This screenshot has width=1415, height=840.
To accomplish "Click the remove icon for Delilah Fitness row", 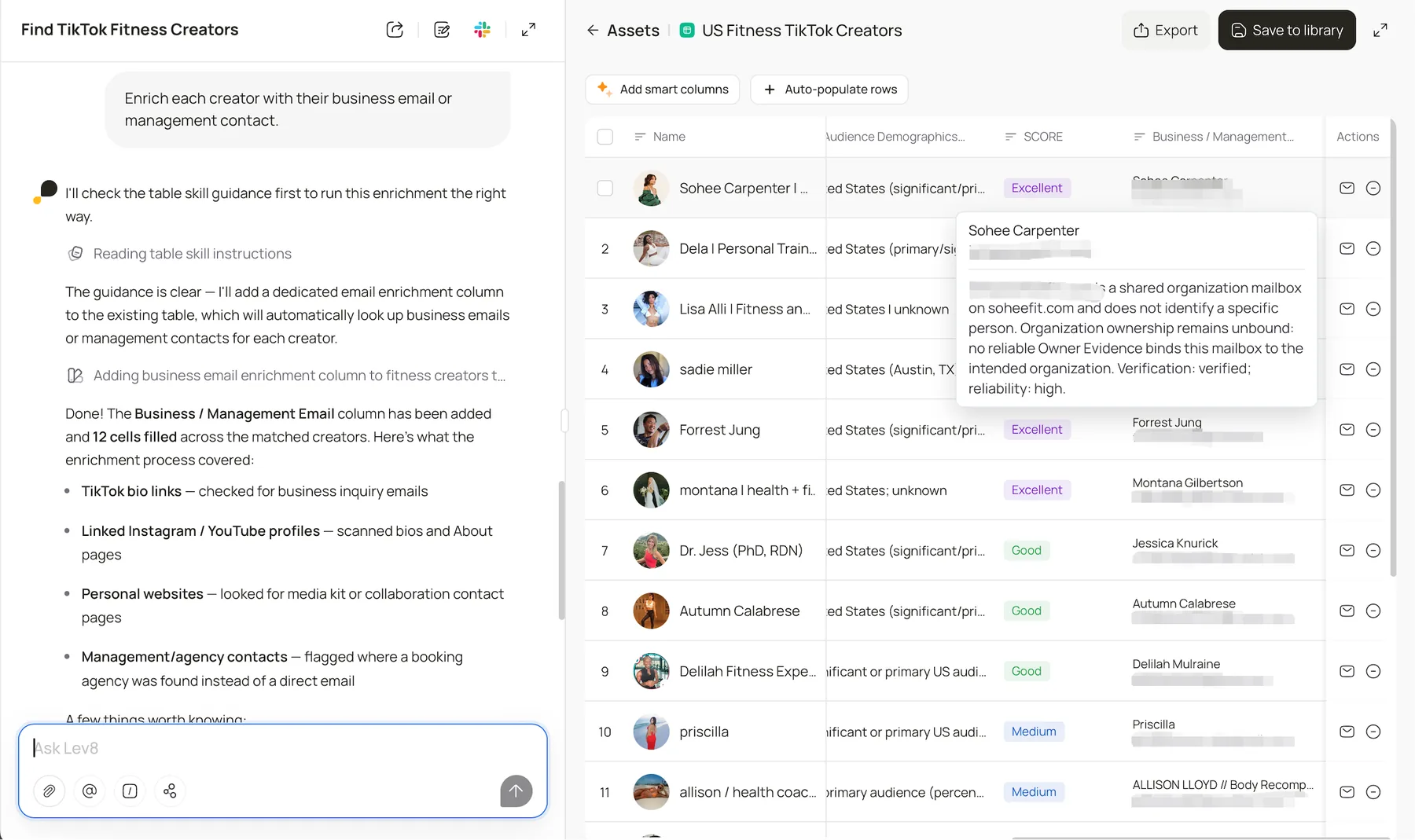I will pos(1373,671).
